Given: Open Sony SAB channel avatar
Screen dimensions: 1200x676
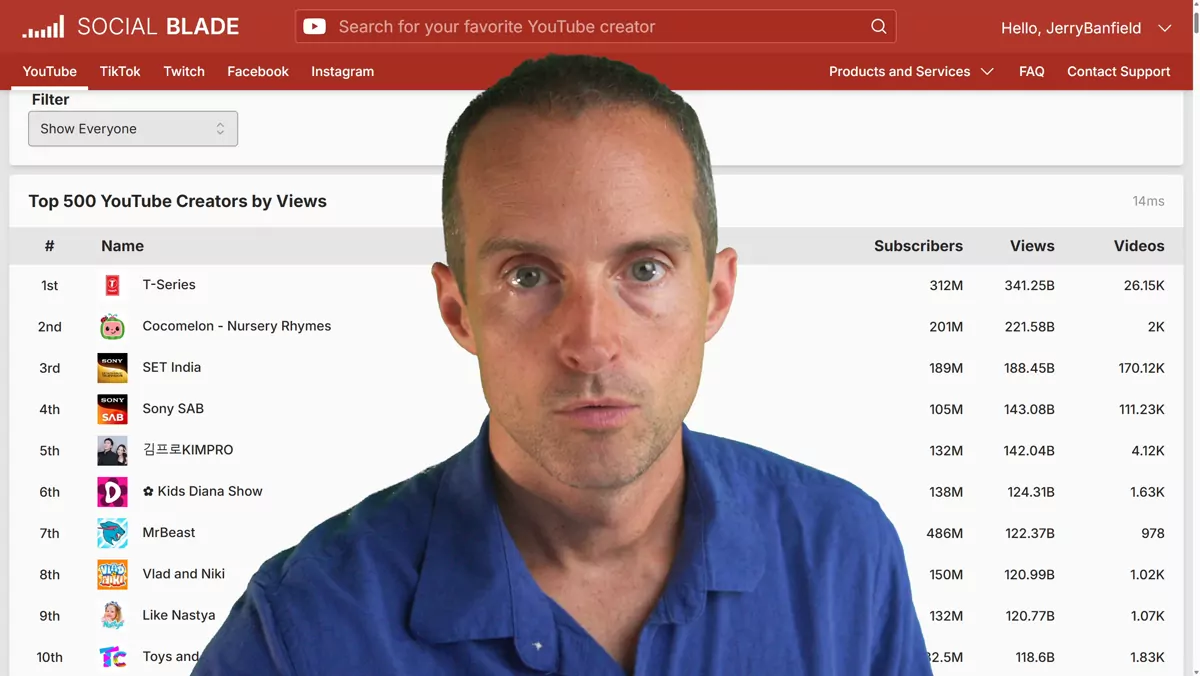Looking at the screenshot, I should 112,409.
